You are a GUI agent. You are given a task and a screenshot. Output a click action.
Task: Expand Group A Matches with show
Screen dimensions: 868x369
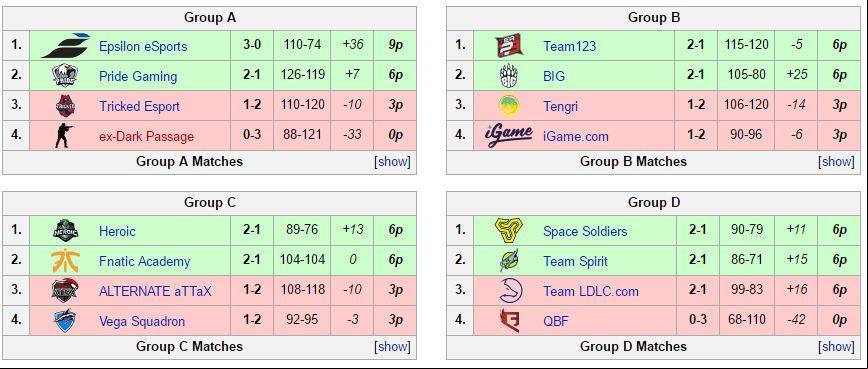(x=392, y=162)
